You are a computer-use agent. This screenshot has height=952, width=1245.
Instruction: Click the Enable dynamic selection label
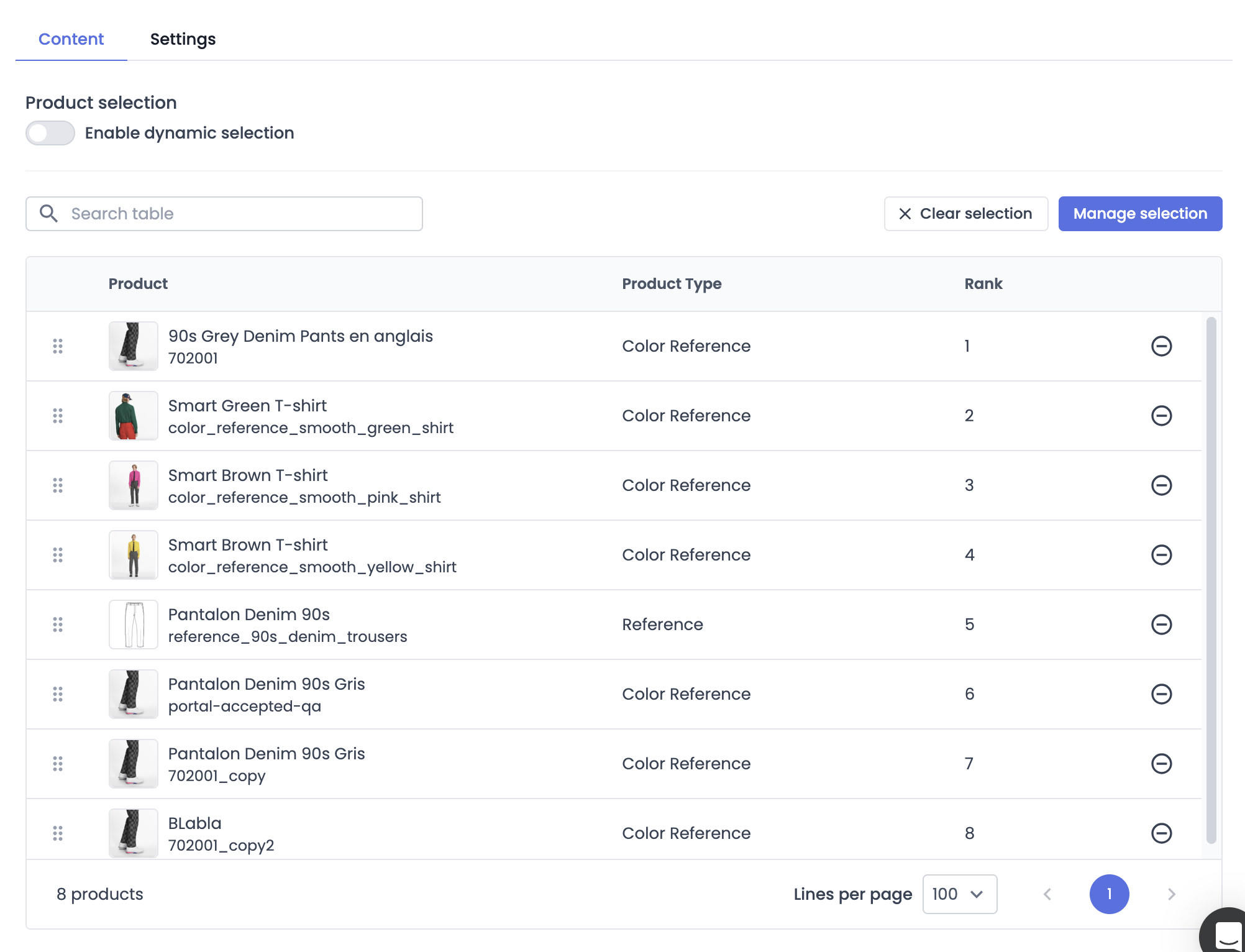tap(189, 133)
